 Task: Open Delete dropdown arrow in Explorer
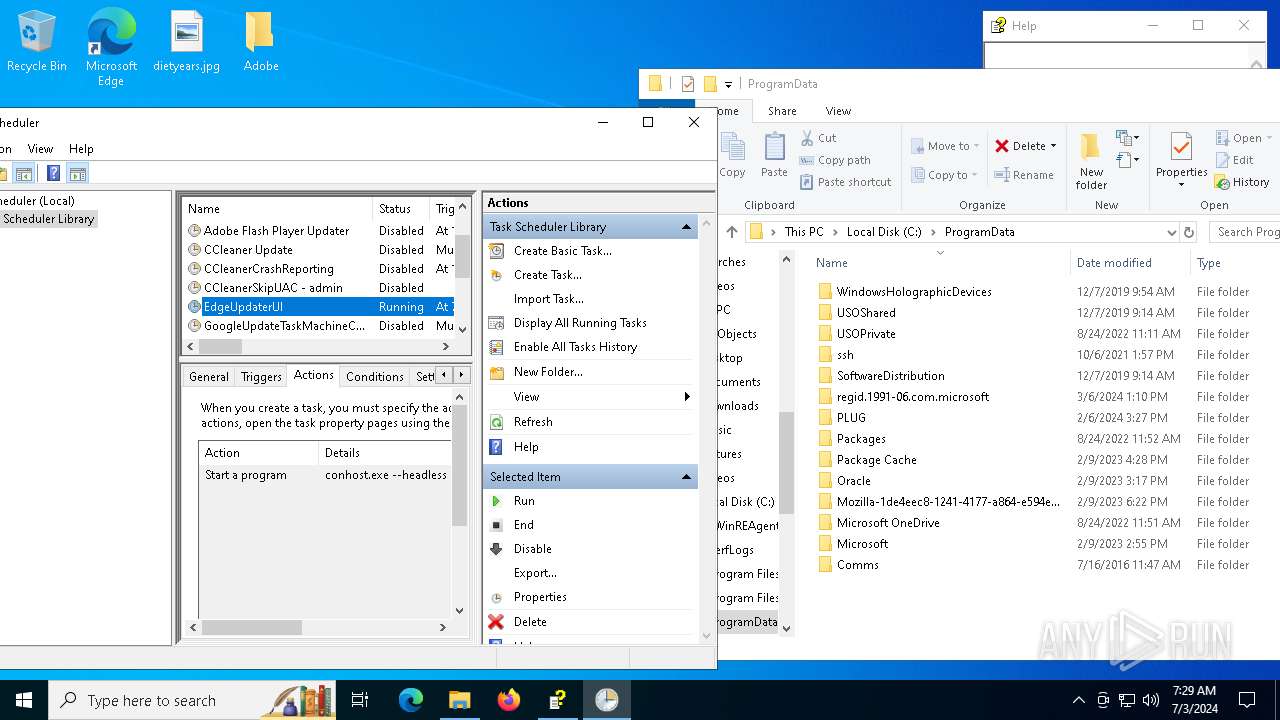(1054, 146)
